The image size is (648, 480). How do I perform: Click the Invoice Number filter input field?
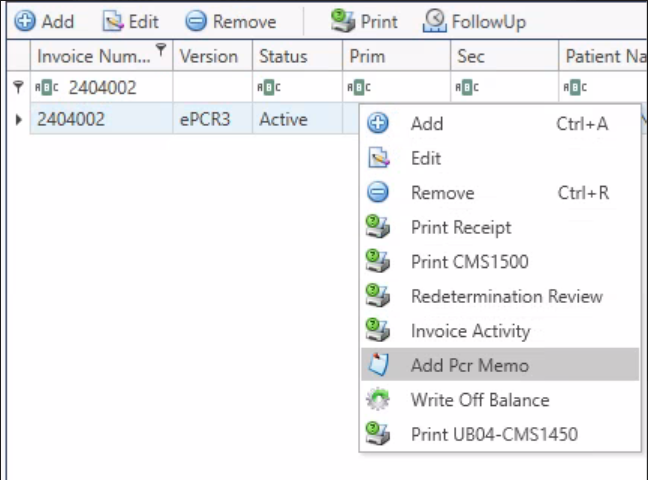click(x=115, y=88)
